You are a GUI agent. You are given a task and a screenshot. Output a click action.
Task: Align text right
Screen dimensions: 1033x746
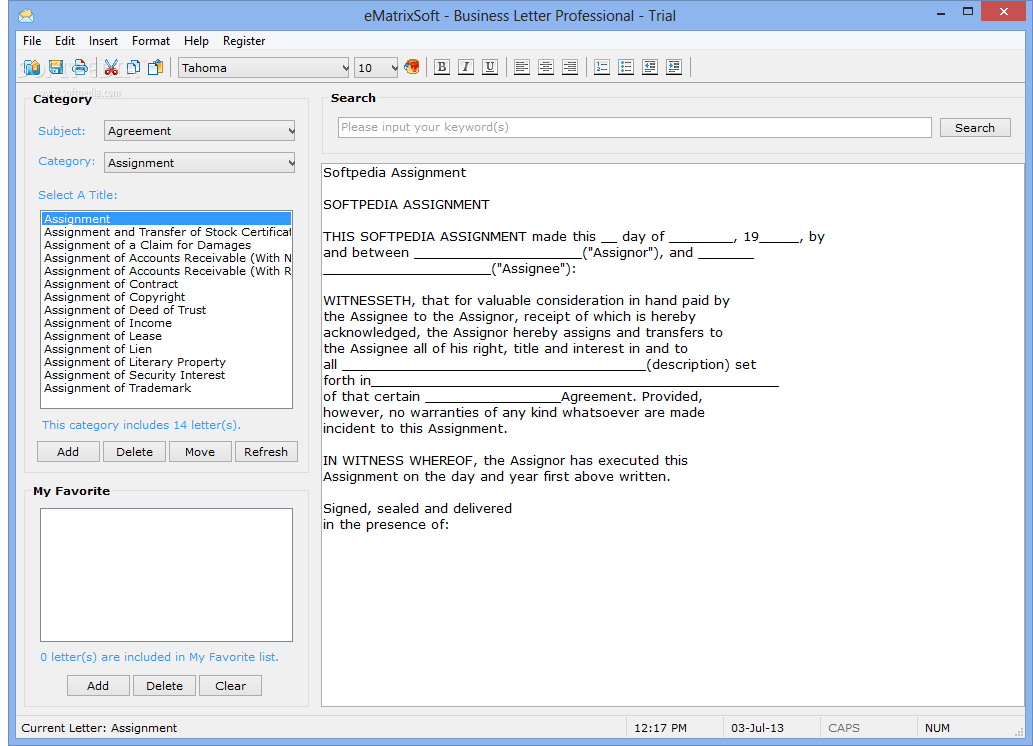[x=570, y=67]
